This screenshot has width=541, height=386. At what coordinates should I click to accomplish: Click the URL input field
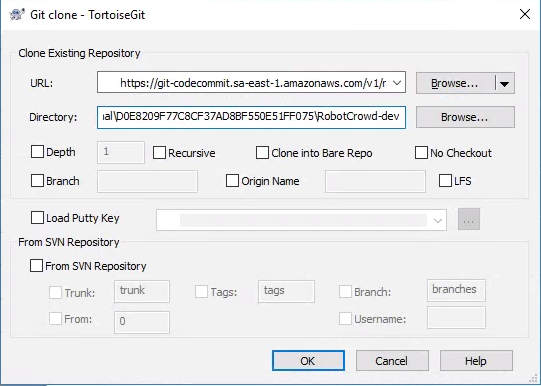(x=251, y=82)
